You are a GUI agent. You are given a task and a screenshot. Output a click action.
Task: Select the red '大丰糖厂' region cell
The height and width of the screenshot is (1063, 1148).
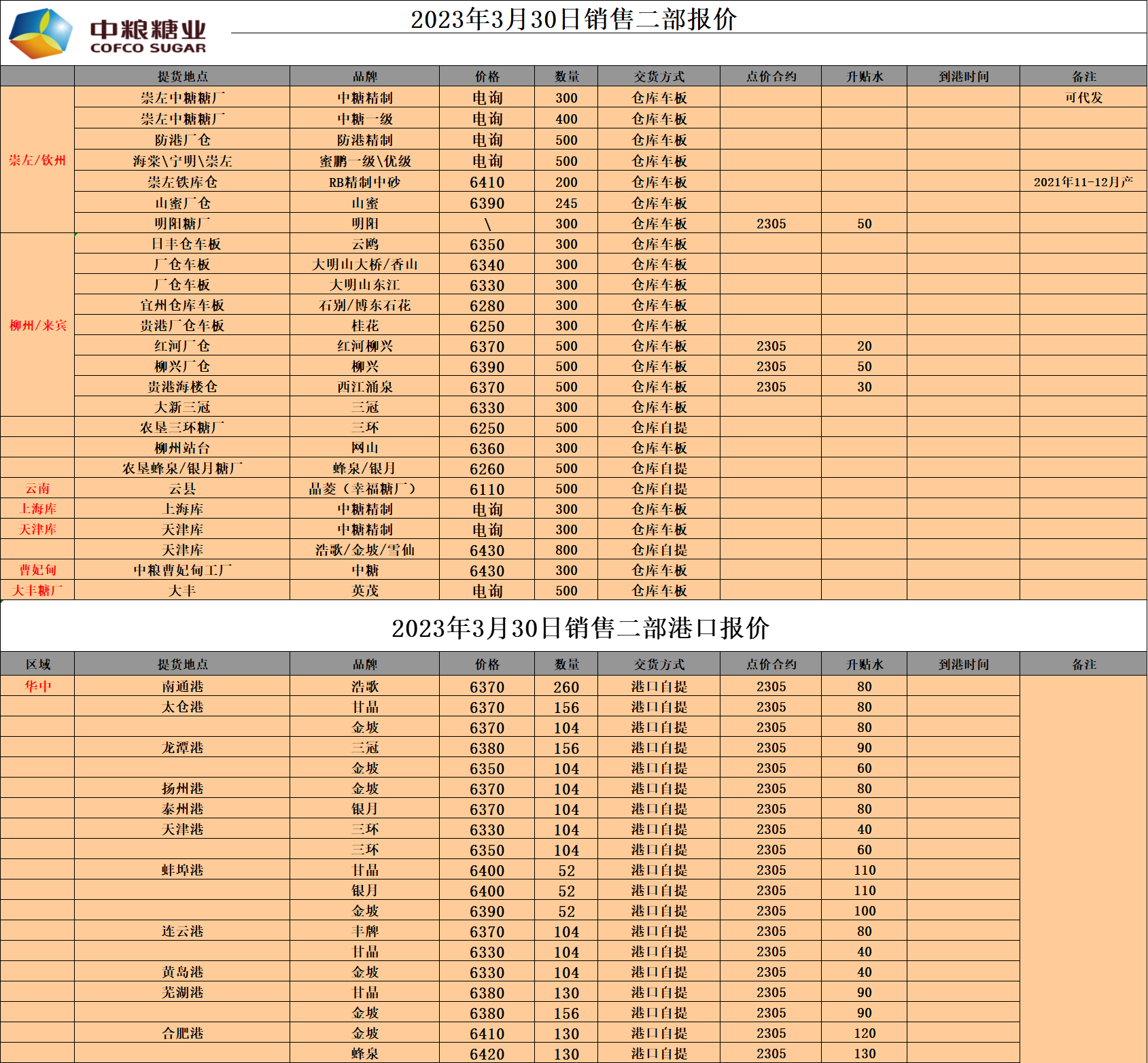point(37,590)
